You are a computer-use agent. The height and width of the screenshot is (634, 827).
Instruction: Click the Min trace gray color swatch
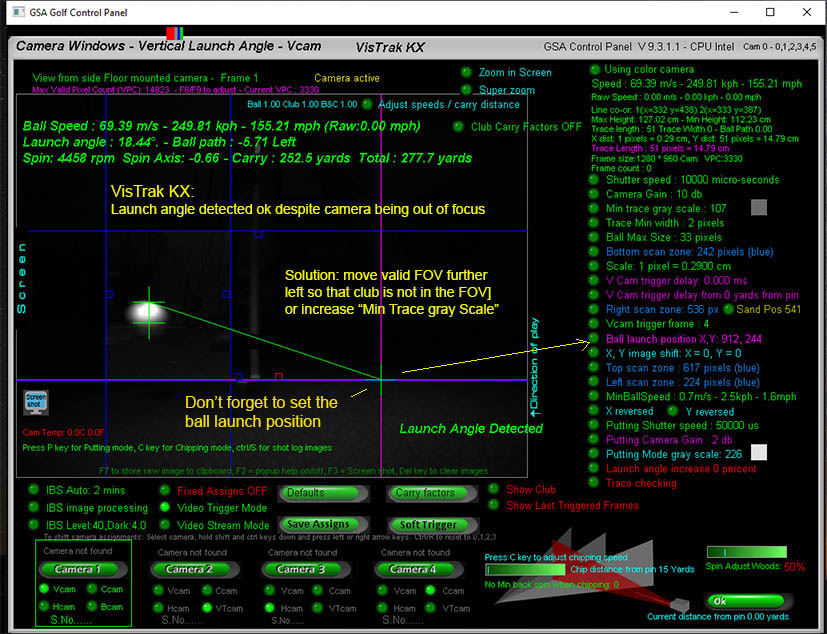[x=758, y=207]
